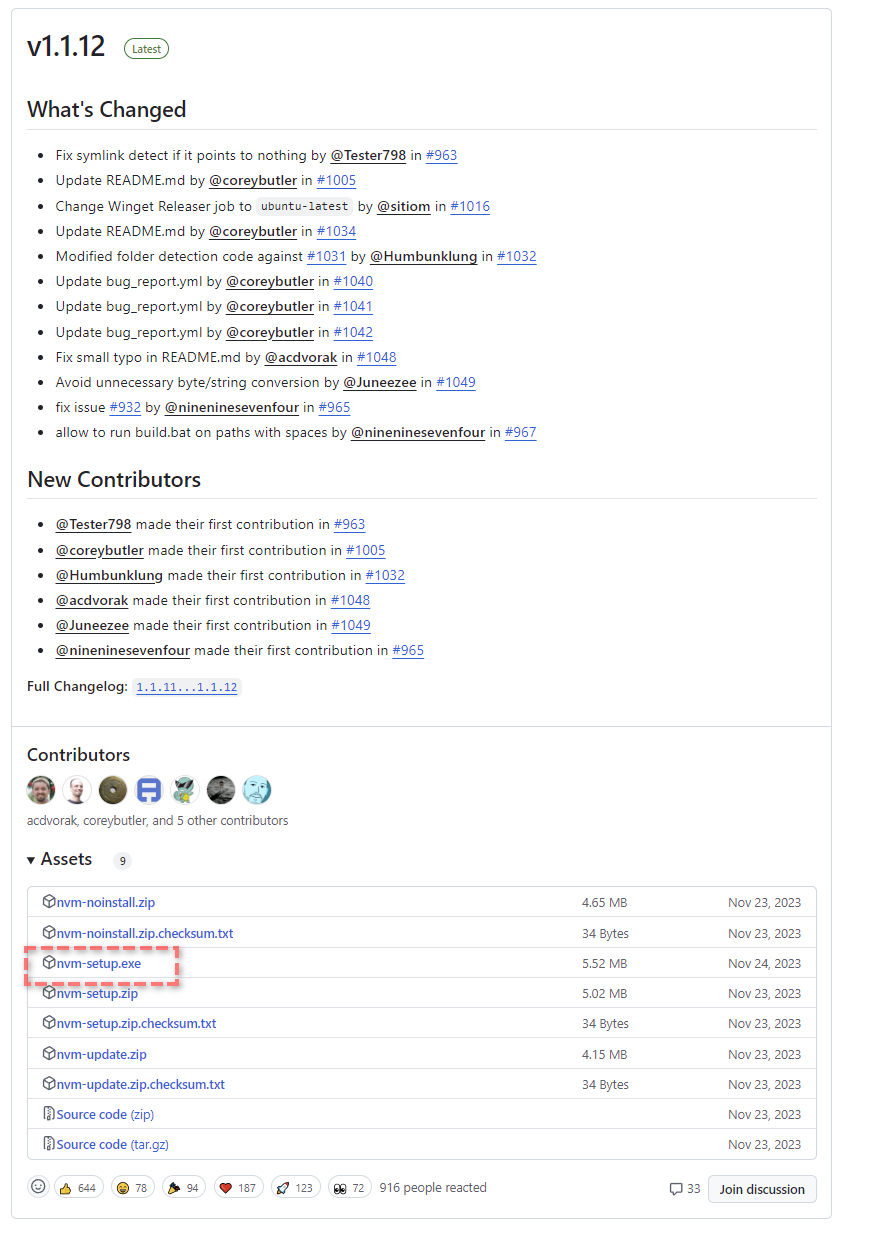Click the smiley add-reaction icon
The height and width of the screenshot is (1233, 874).
(38, 1187)
